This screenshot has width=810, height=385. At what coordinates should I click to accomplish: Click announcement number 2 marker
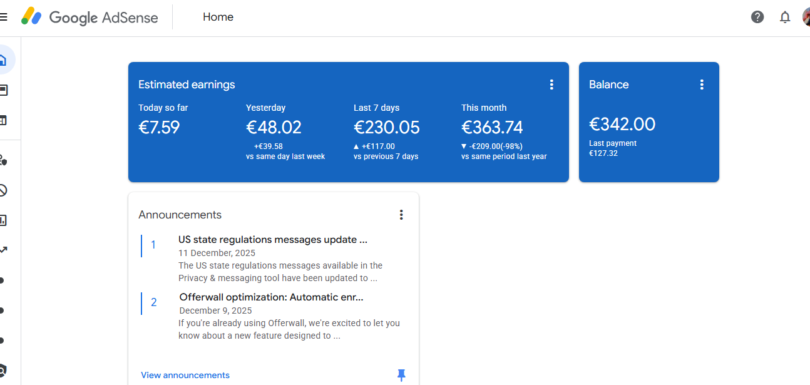click(153, 303)
